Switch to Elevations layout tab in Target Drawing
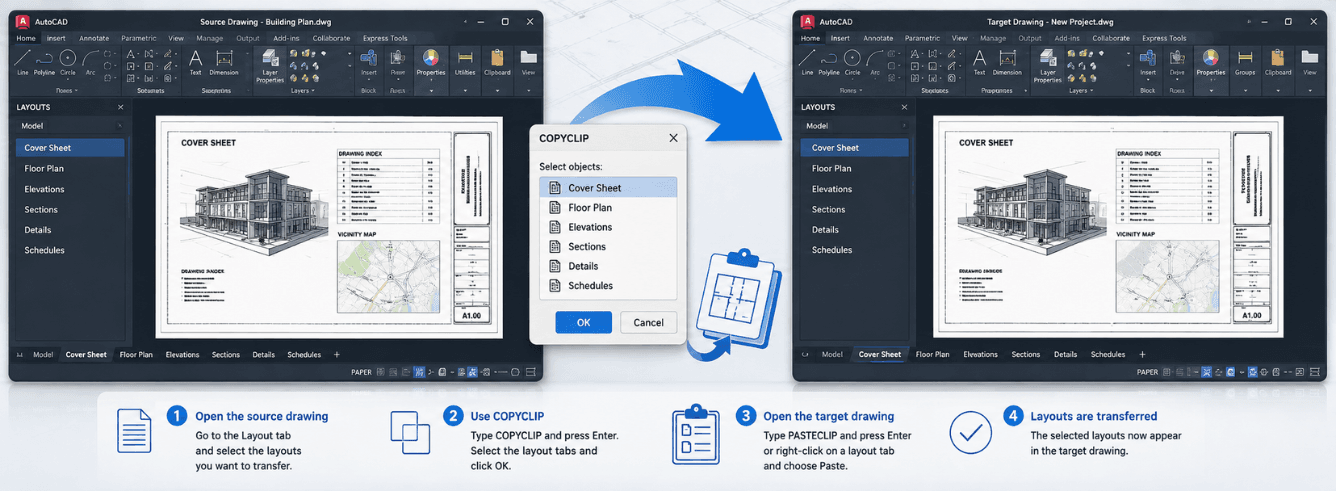The width and height of the screenshot is (1336, 491). click(980, 354)
